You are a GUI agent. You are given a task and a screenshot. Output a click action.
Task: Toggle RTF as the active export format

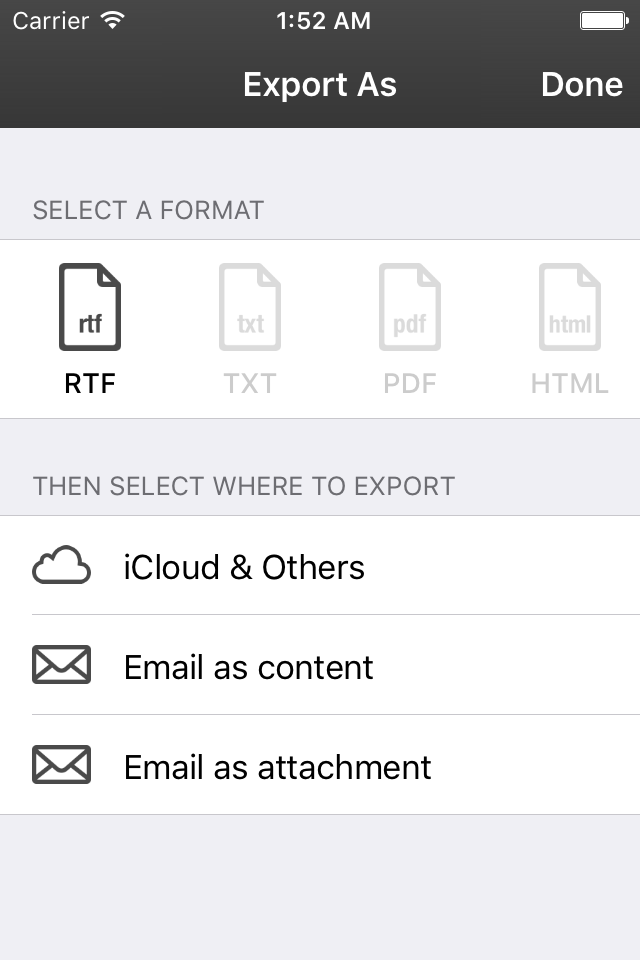pos(90,320)
